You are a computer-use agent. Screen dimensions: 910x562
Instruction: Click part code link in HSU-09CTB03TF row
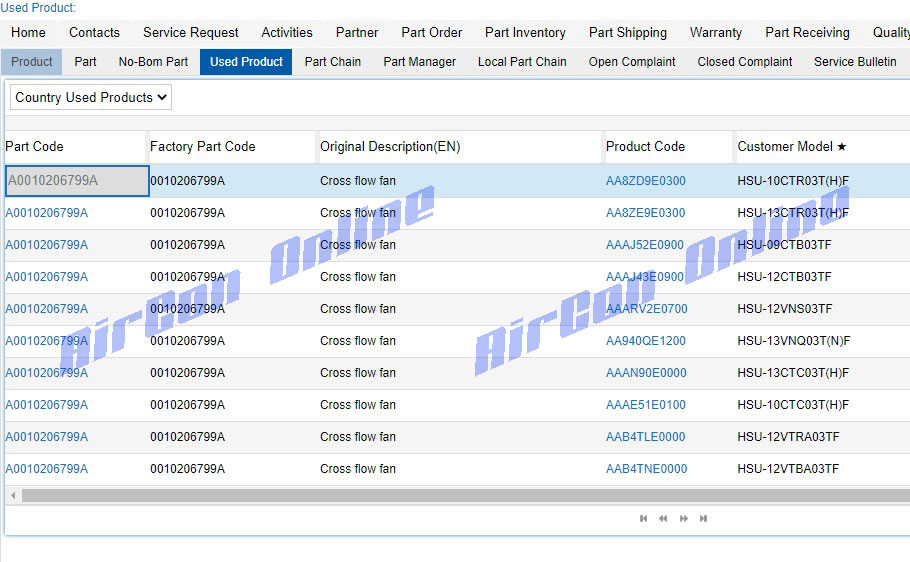point(46,244)
